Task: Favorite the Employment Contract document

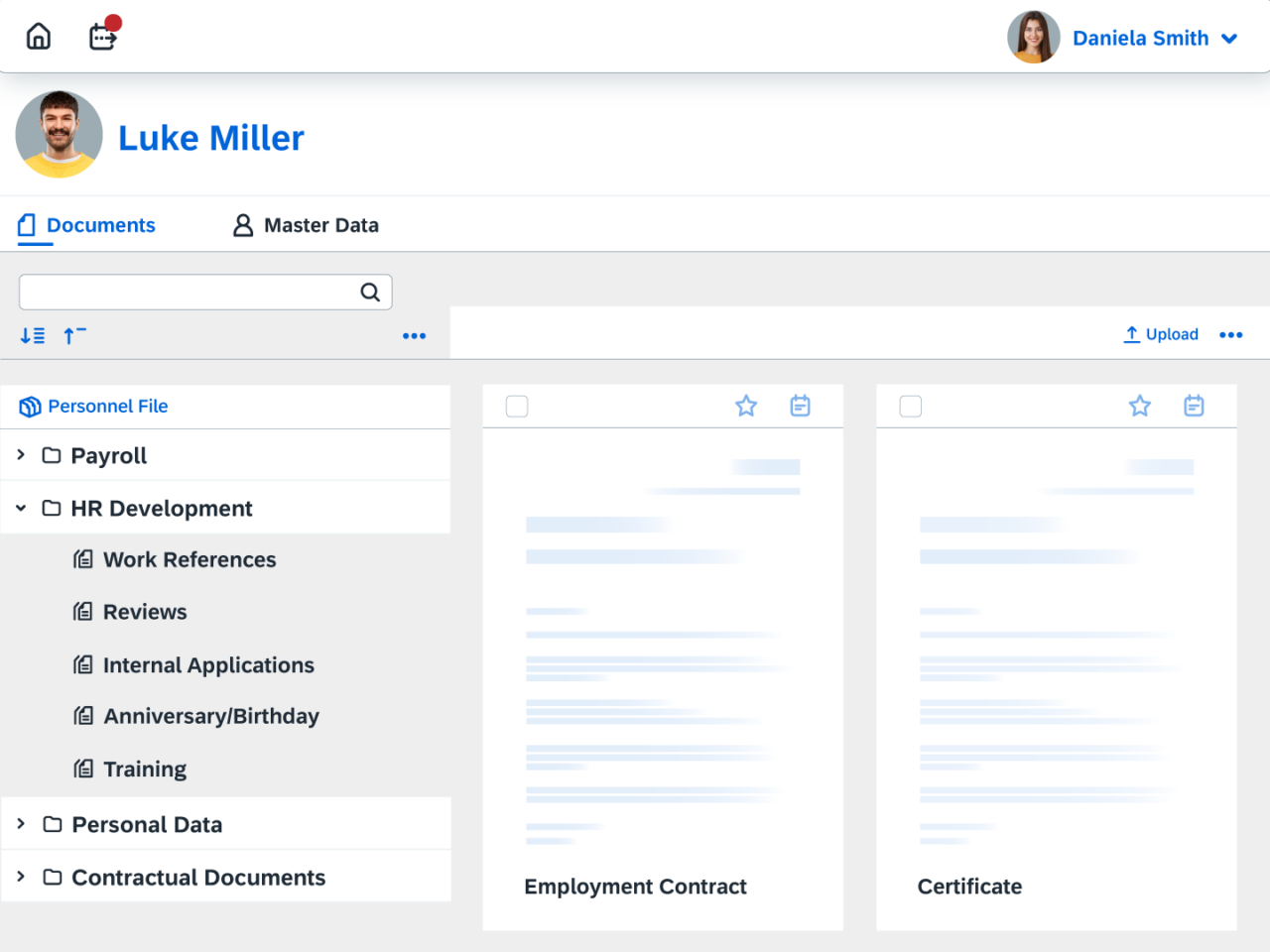Action: (x=746, y=406)
